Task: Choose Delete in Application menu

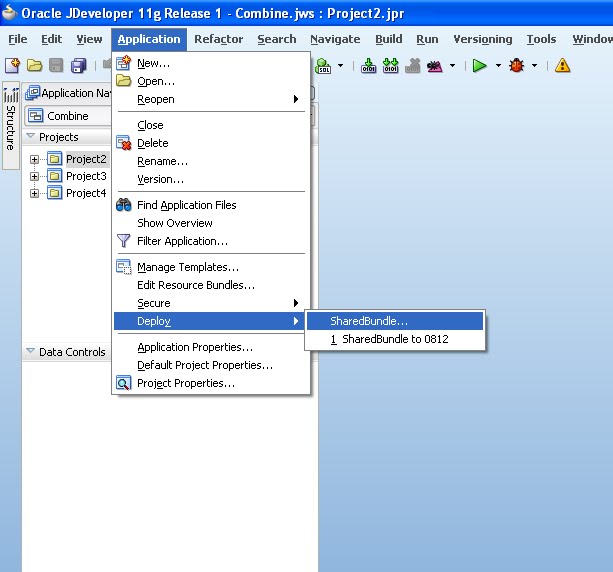Action: pyautogui.click(x=210, y=143)
